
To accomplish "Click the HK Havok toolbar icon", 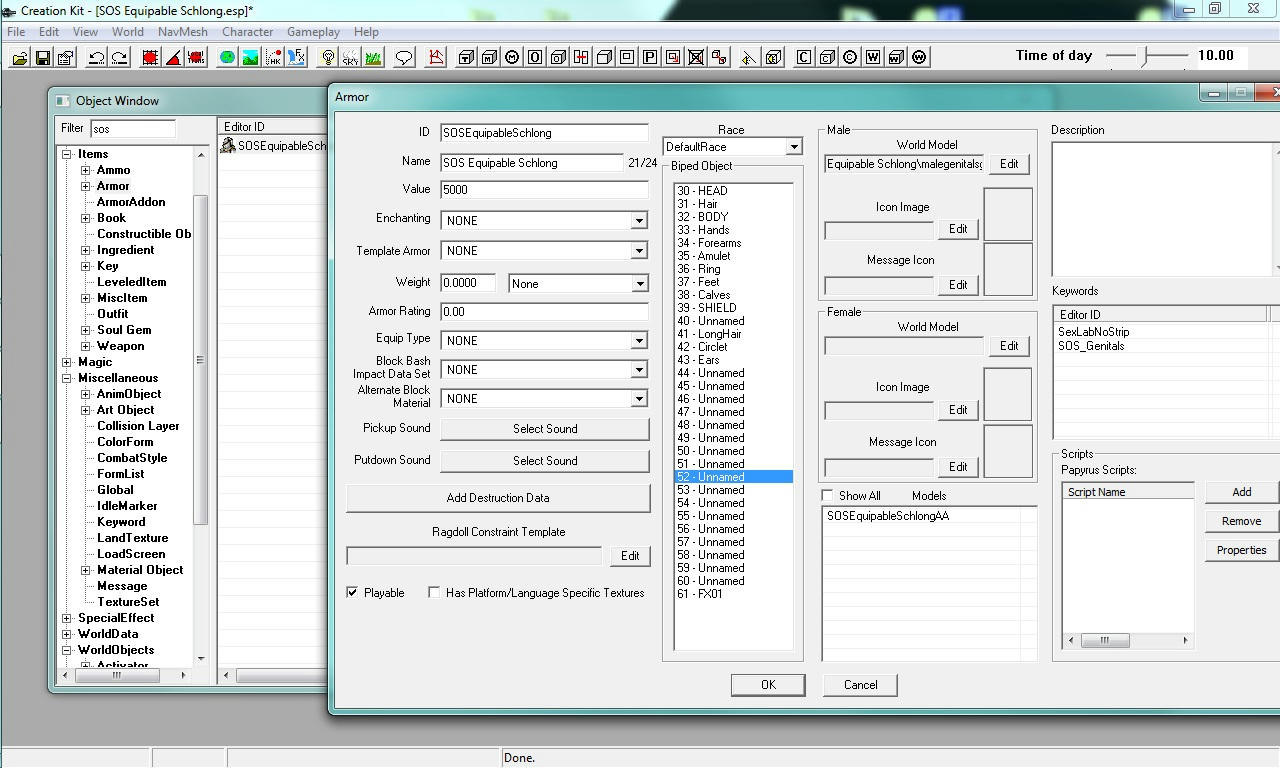I will (x=273, y=57).
